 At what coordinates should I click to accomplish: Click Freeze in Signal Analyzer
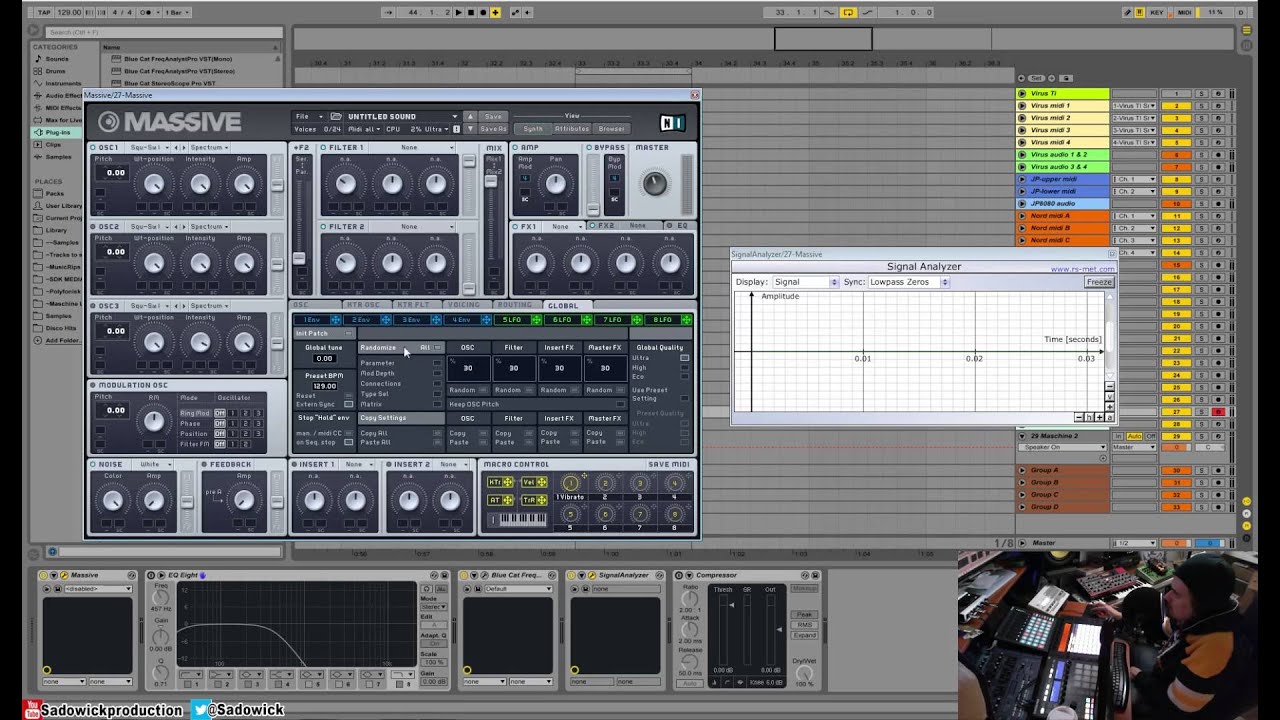(1099, 282)
